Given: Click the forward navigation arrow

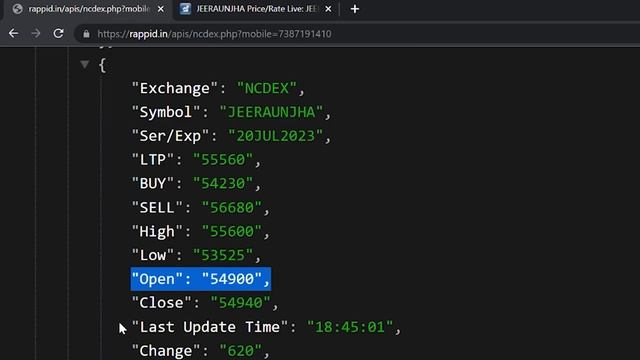Looking at the screenshot, I should [x=36, y=33].
